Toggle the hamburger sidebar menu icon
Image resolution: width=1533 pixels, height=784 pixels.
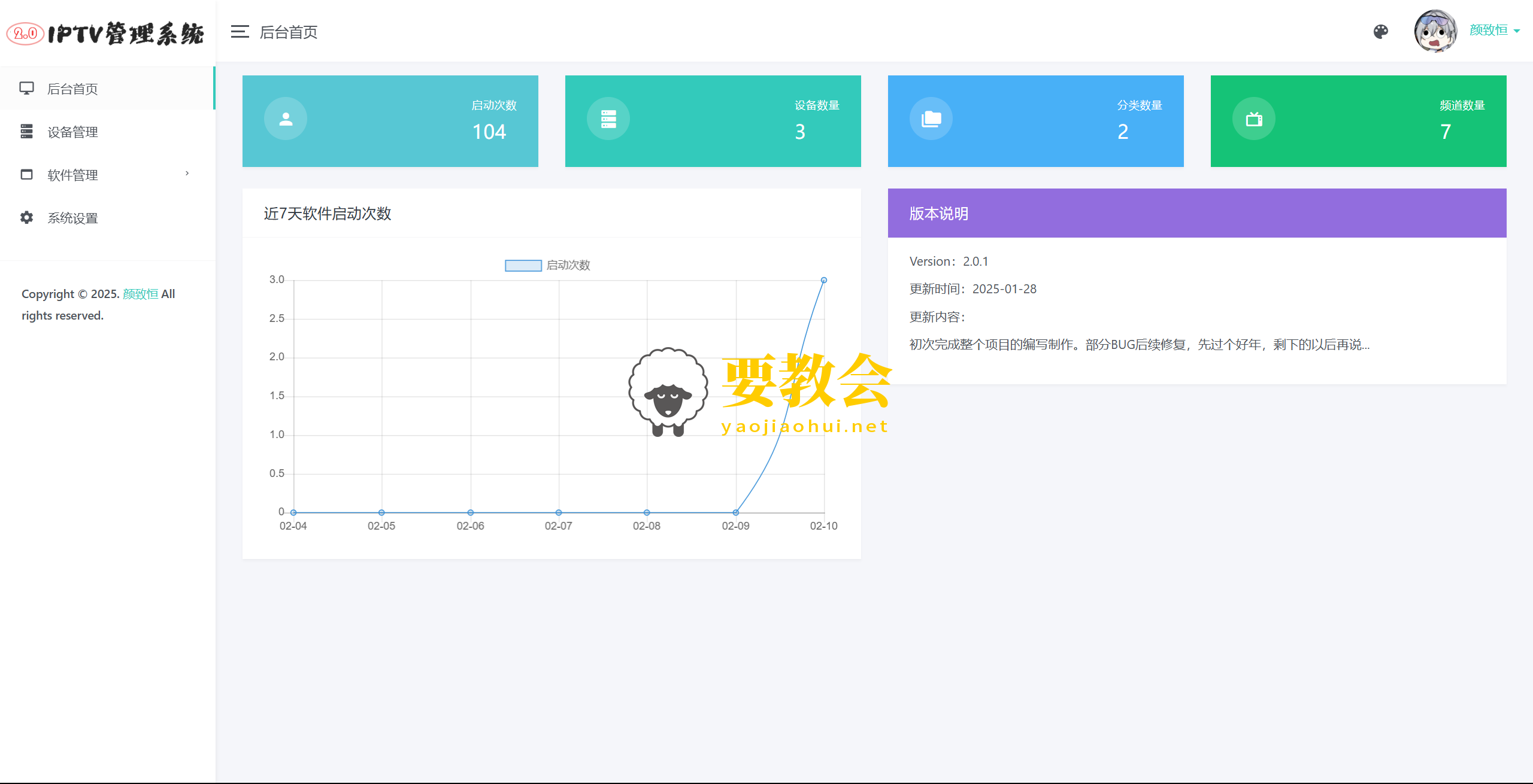pos(240,32)
